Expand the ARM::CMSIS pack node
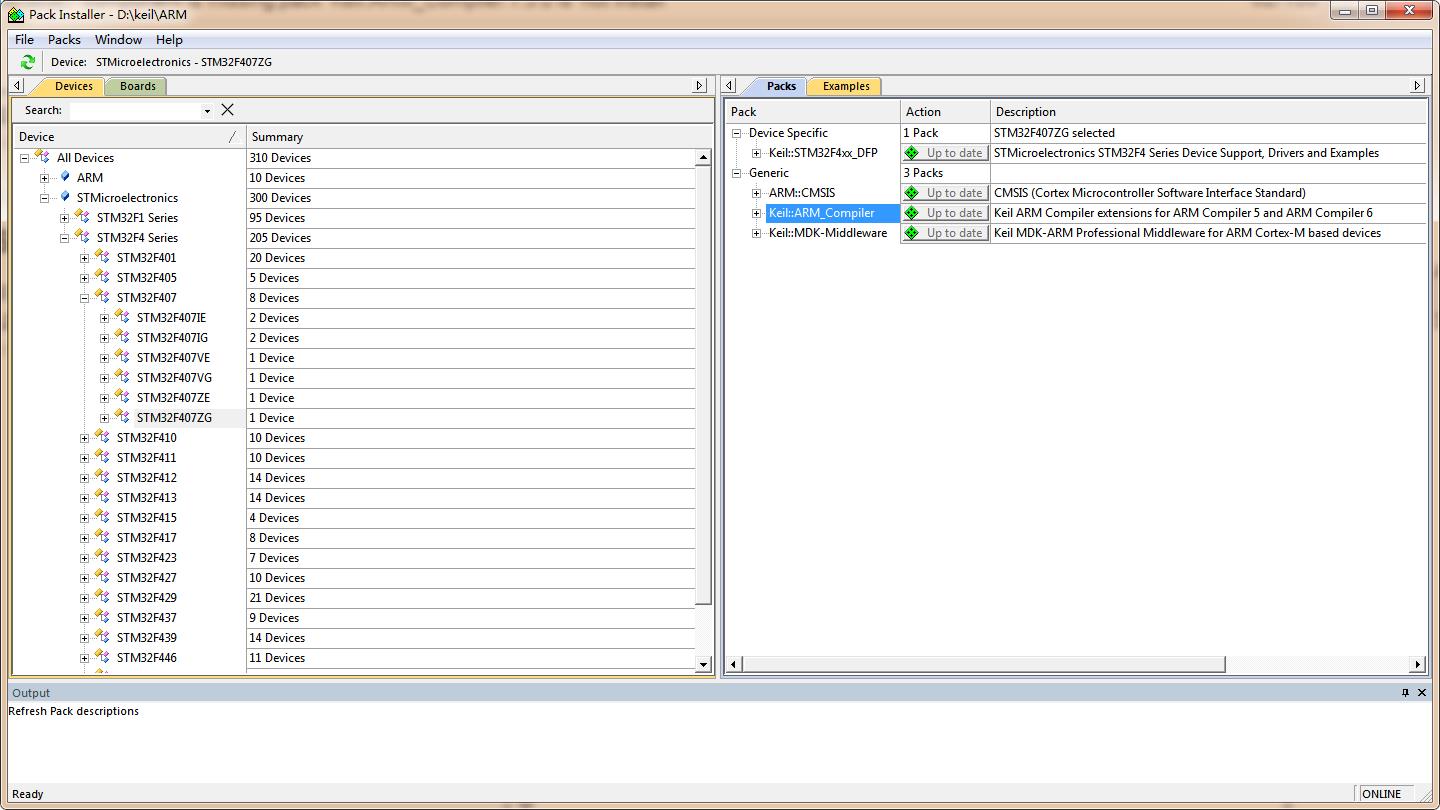This screenshot has width=1440, height=810. [756, 193]
